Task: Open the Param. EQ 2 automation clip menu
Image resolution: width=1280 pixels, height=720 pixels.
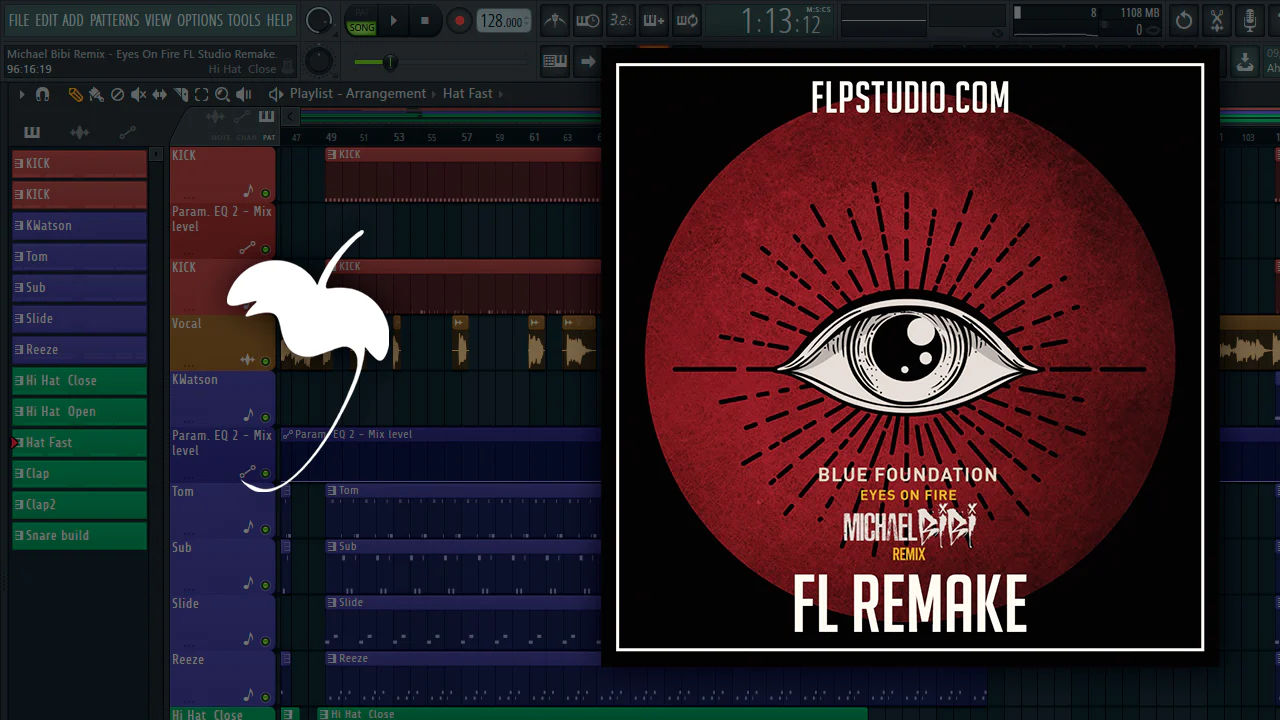Action: coord(288,434)
